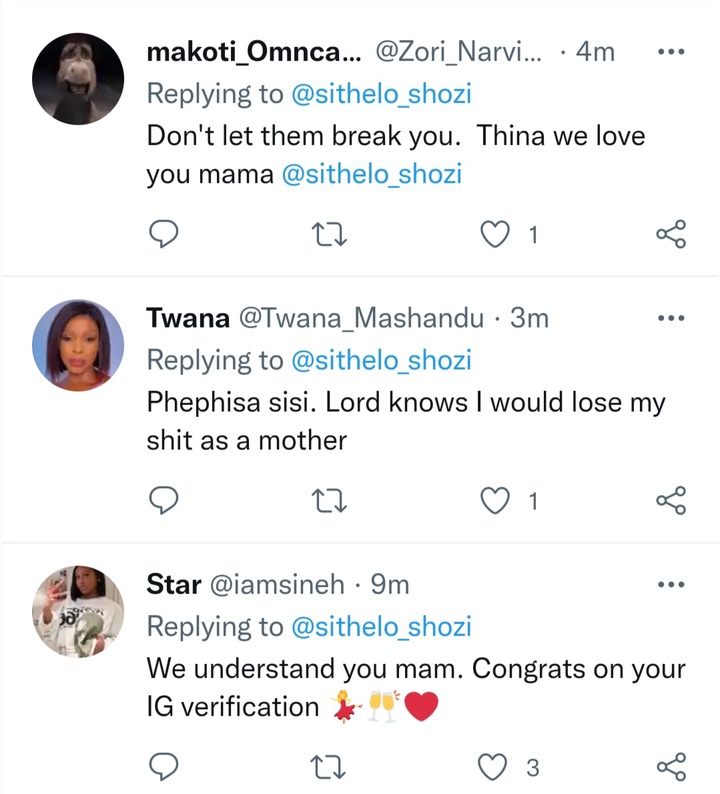
Task: Reply to Star's tweet
Action: click(x=163, y=767)
